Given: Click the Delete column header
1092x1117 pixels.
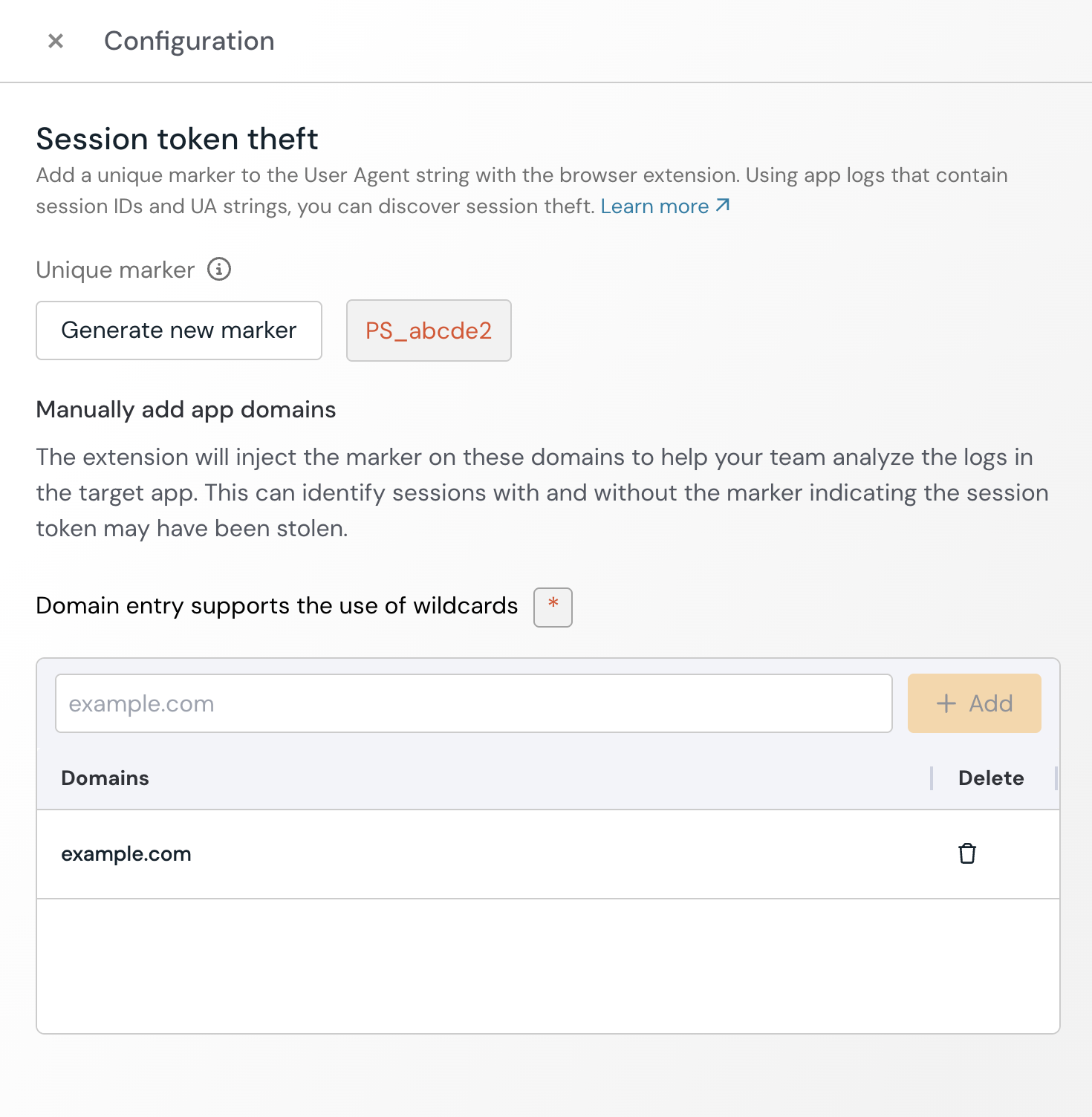Looking at the screenshot, I should [x=991, y=778].
